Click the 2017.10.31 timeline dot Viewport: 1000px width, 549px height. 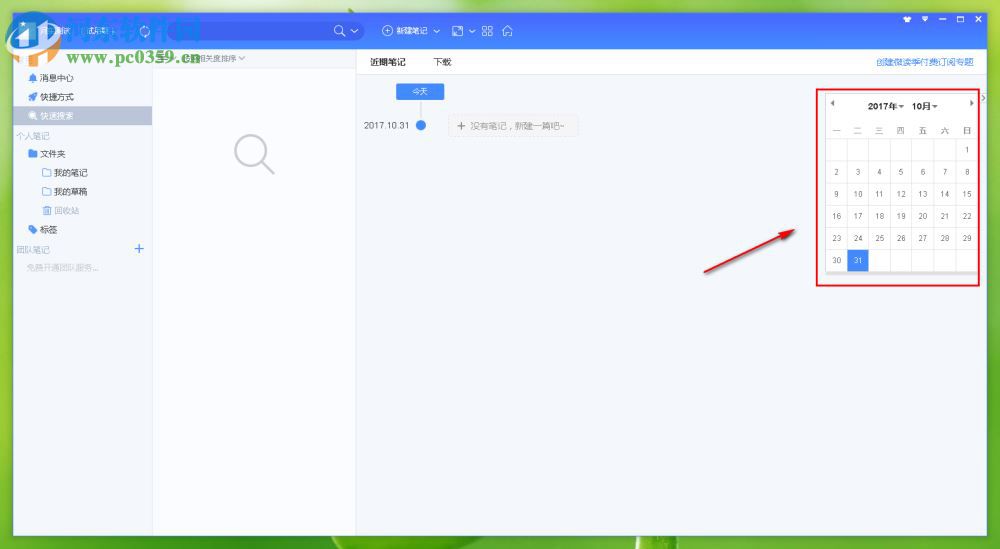pos(421,126)
